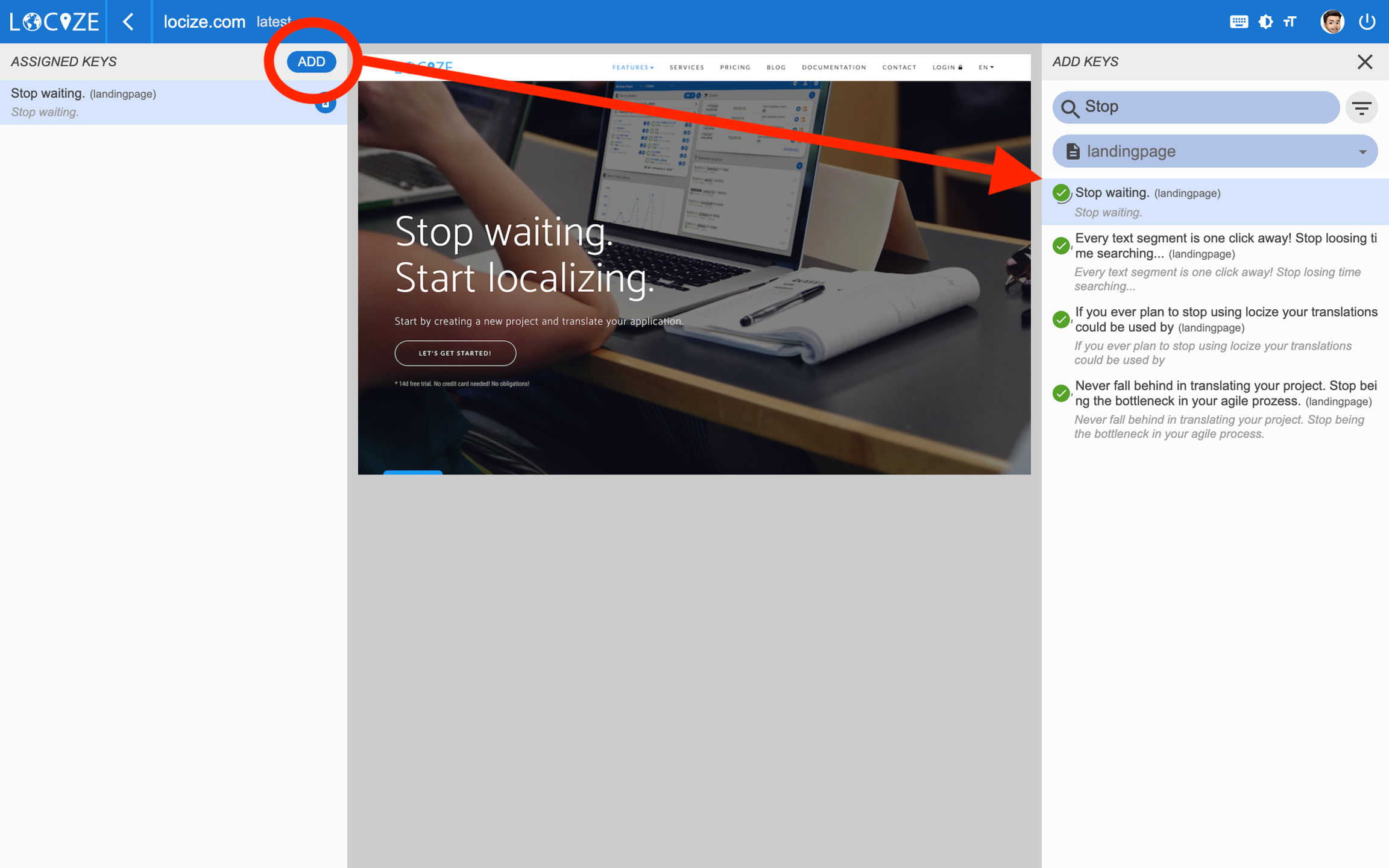The width and height of the screenshot is (1389, 868).
Task: Click the back arrow icon
Action: click(x=128, y=22)
